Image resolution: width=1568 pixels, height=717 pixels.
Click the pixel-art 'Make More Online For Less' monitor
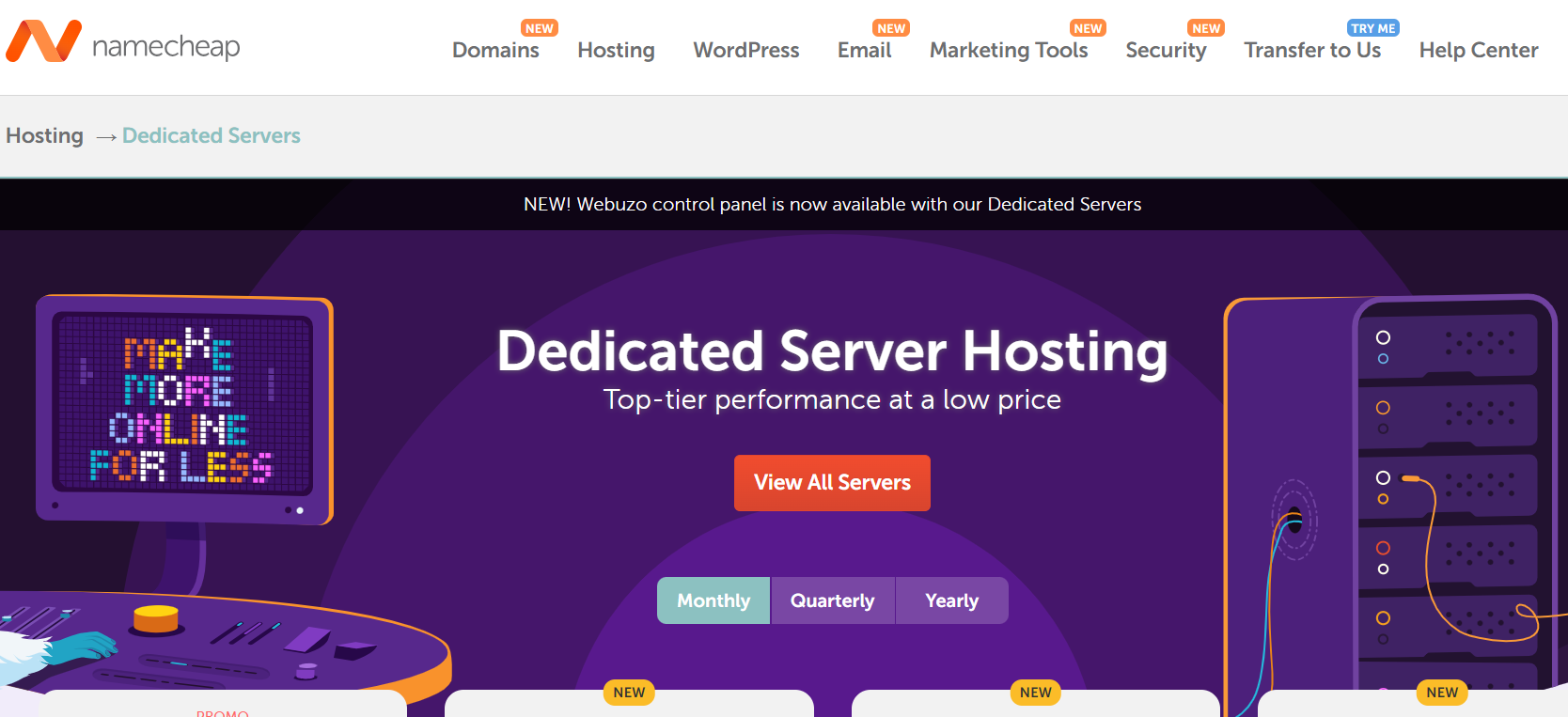tap(184, 409)
